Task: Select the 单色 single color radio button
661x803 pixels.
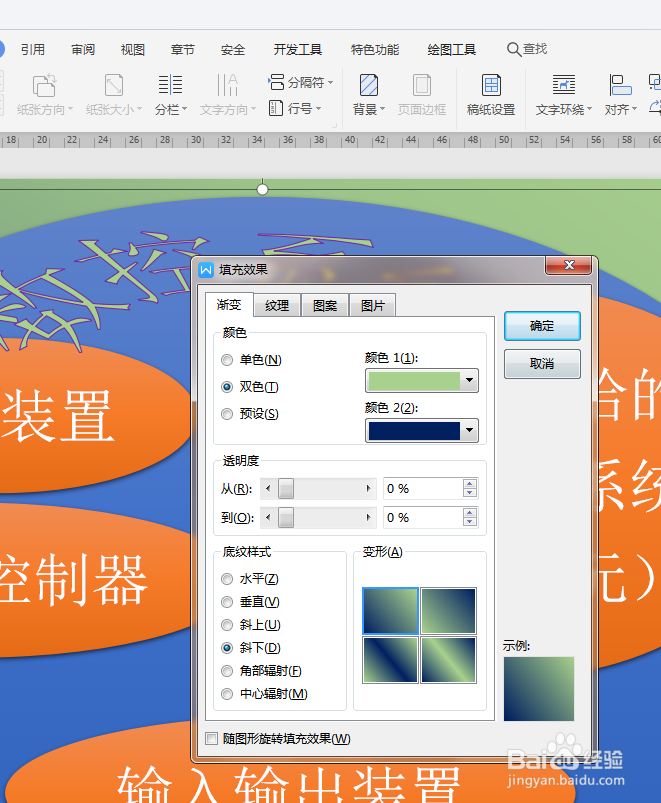Action: coord(227,360)
